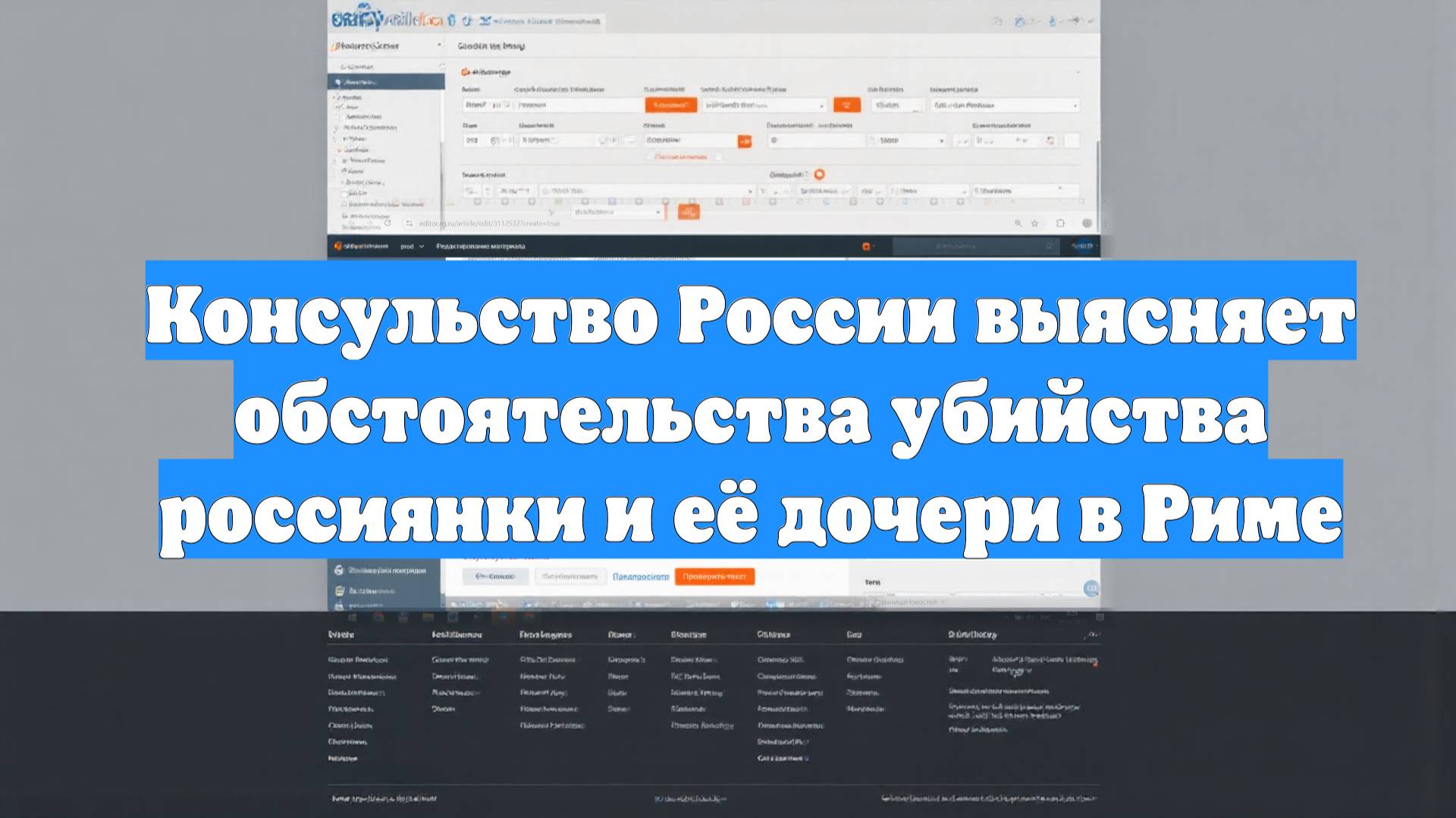
Task: Click the search field in dark header bar
Action: click(x=974, y=246)
